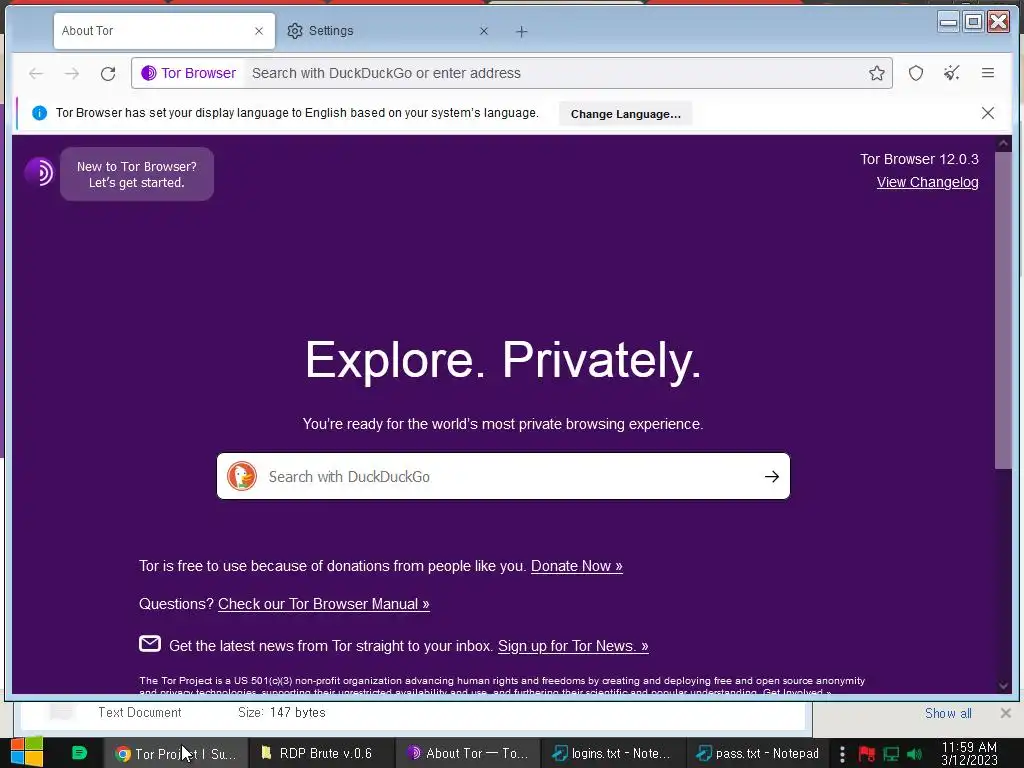Switch to the About Tor tab

click(164, 31)
